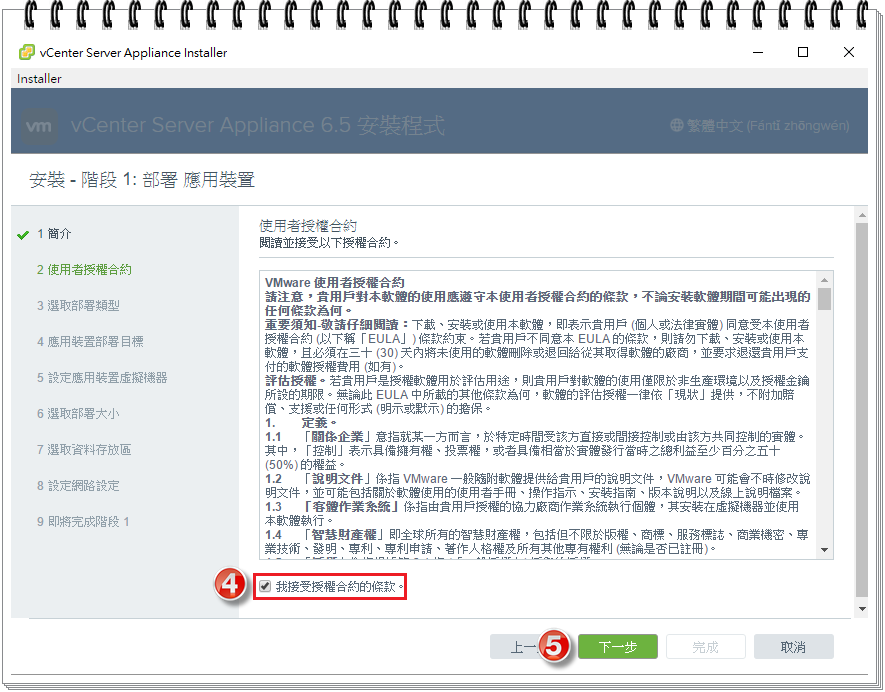Toggle 我接受授權合約的條款 checkbox

265,586
